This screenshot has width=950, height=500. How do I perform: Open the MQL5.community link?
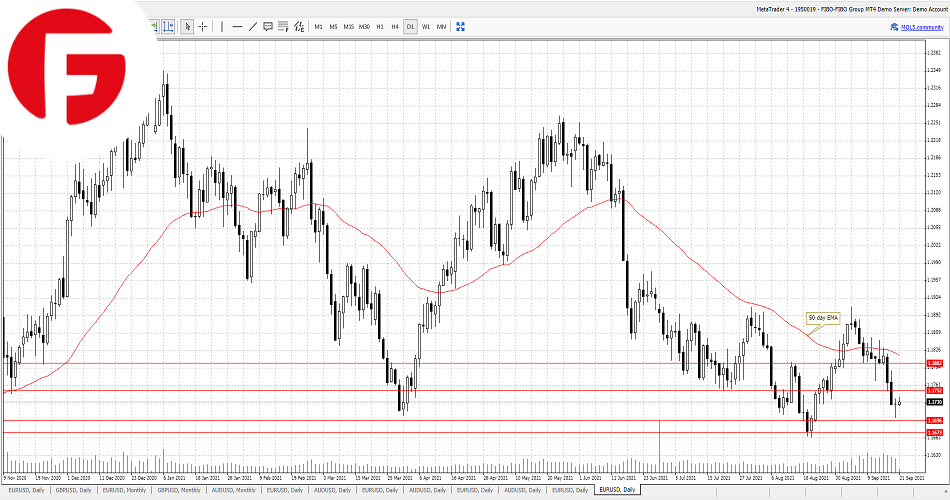[x=917, y=26]
